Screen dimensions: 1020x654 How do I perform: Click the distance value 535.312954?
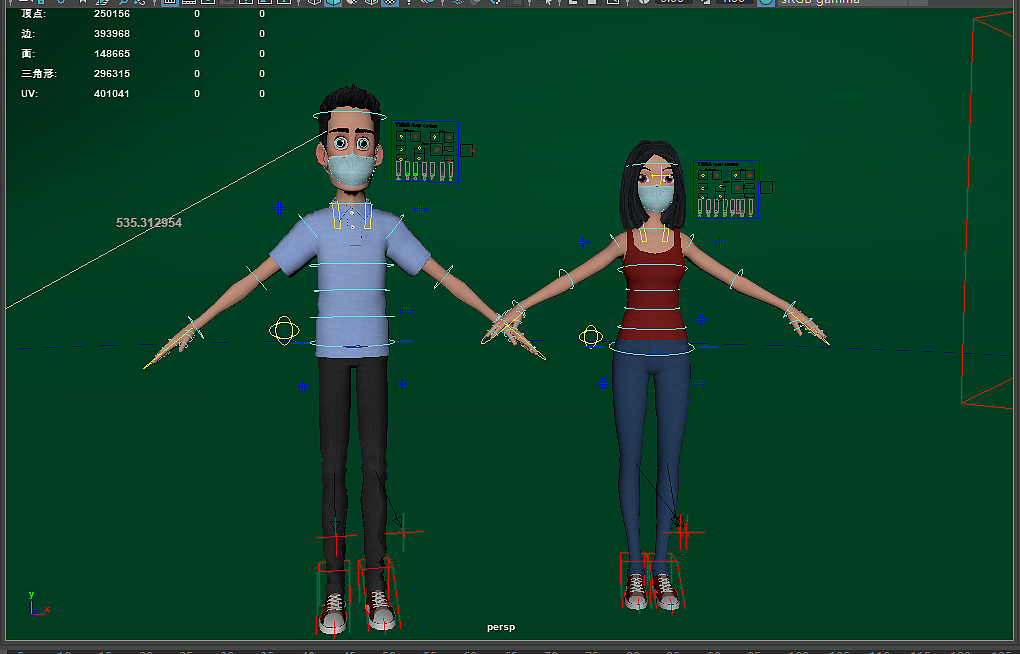tap(149, 223)
